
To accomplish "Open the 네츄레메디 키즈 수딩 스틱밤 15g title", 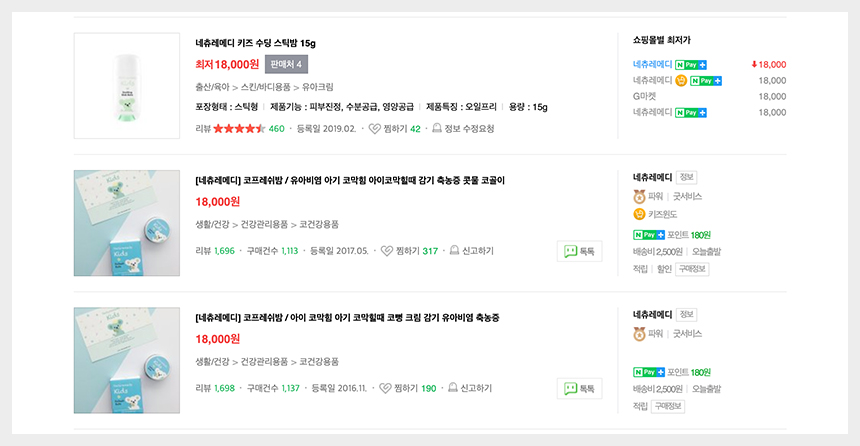I will pos(255,44).
